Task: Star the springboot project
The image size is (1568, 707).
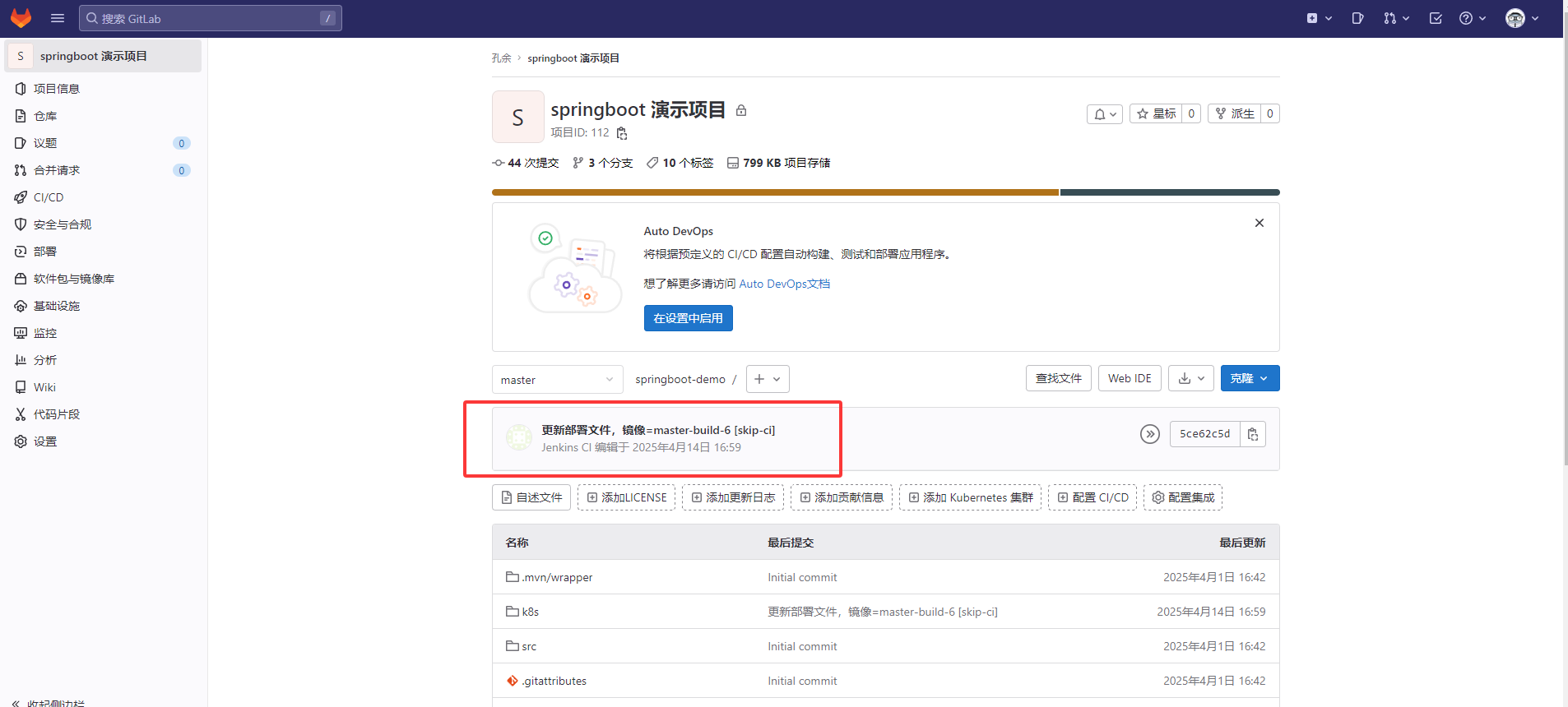Action: (1156, 113)
